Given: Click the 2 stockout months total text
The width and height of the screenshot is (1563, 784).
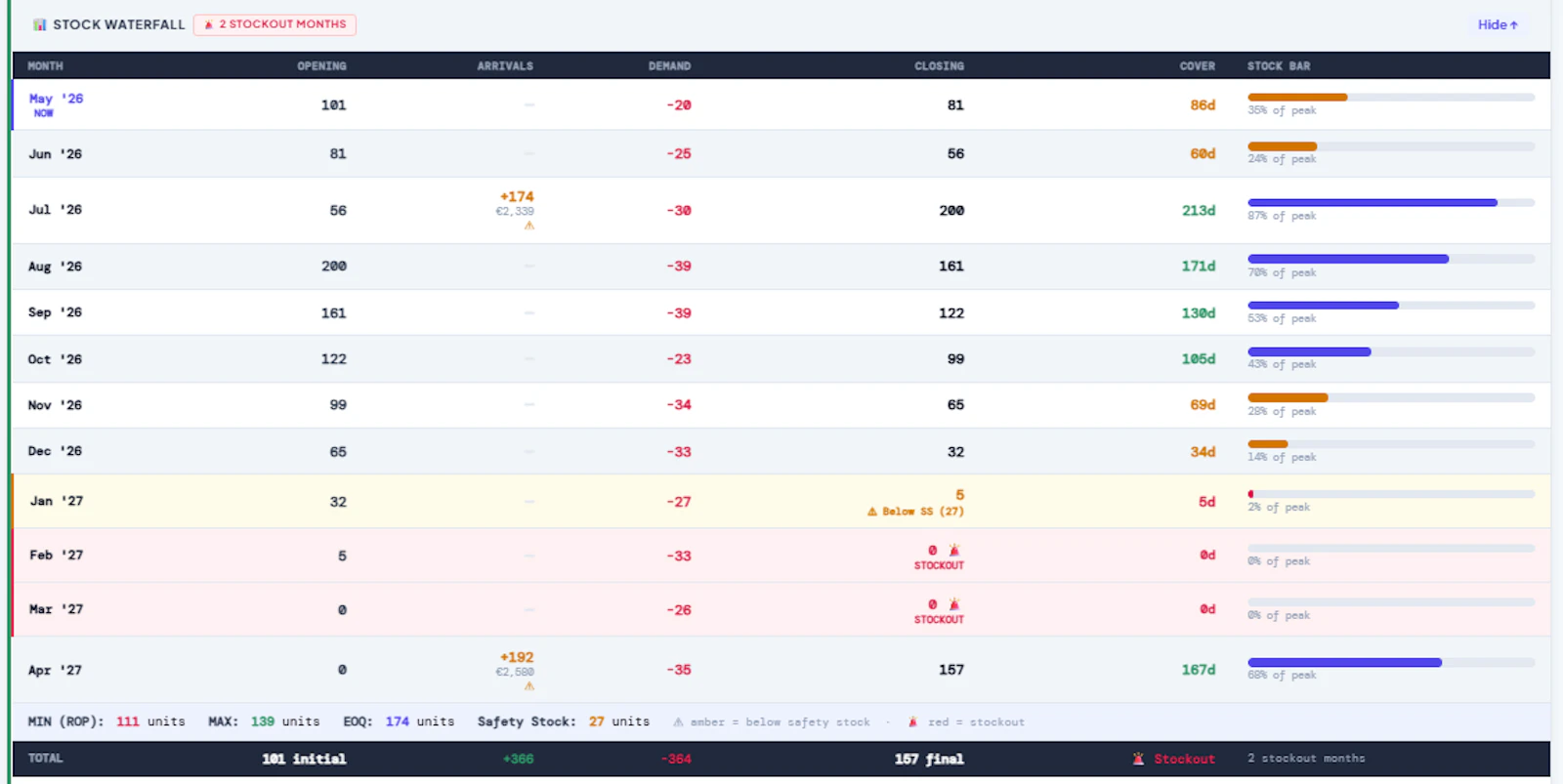Looking at the screenshot, I should click(x=1306, y=758).
